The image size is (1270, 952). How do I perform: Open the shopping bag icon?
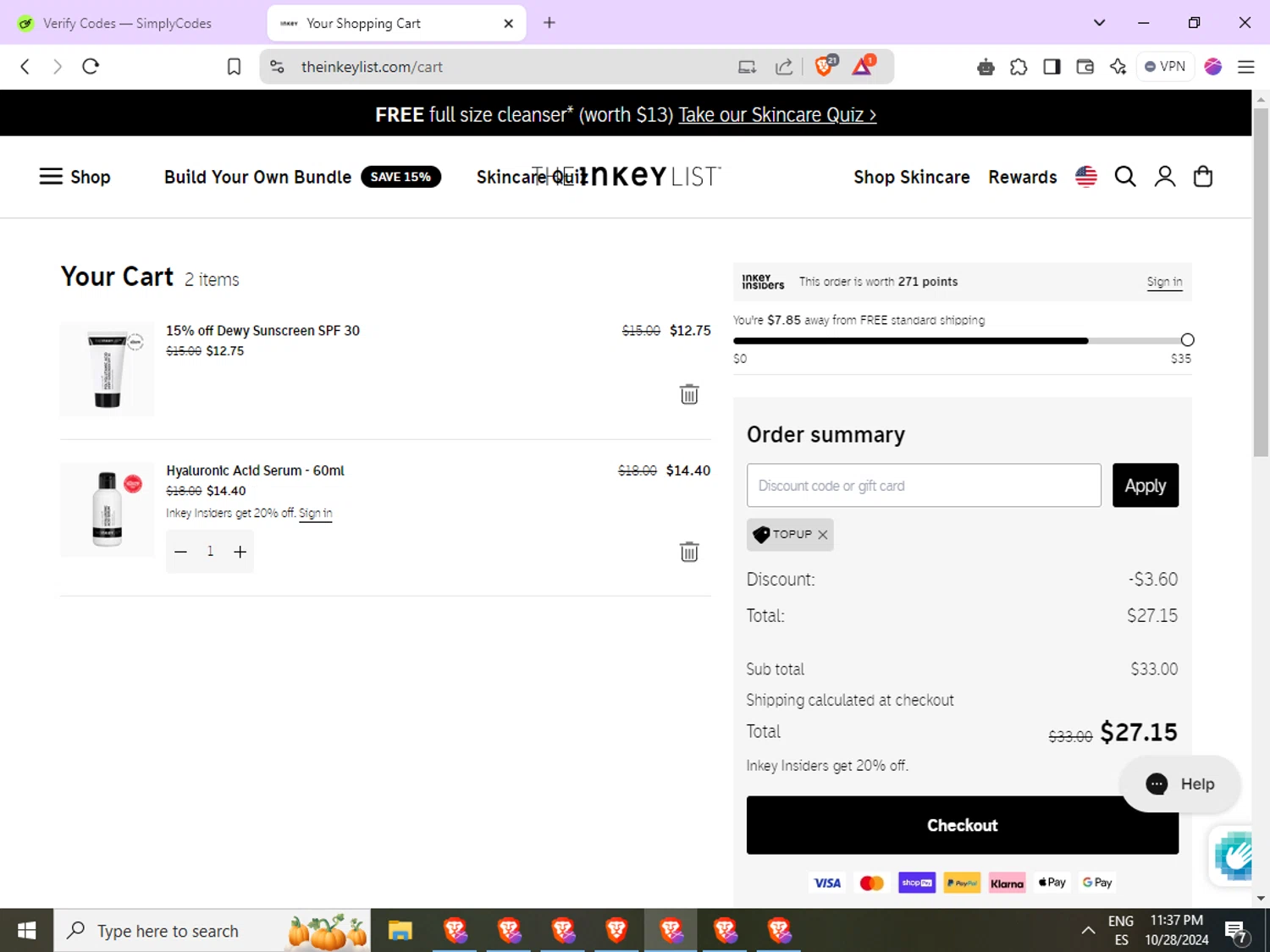tap(1202, 176)
